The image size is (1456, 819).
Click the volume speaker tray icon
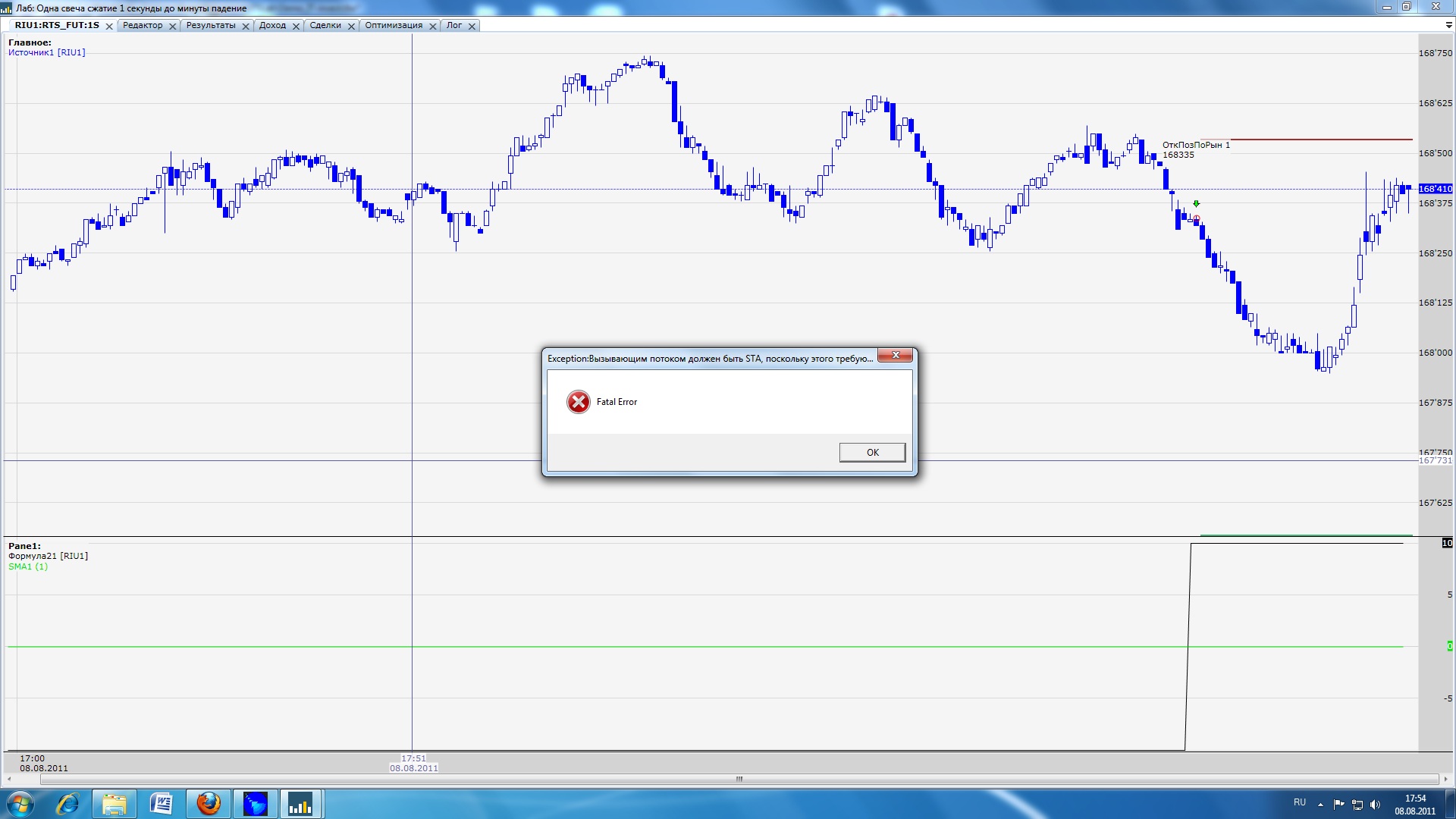[x=1375, y=805]
